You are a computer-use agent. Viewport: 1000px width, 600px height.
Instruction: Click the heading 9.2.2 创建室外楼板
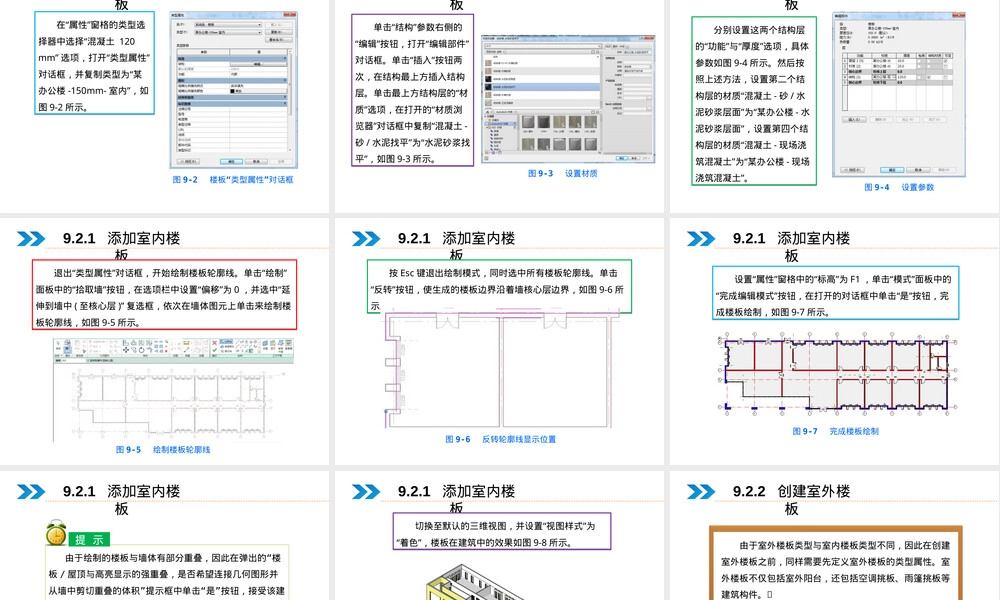[x=791, y=499]
